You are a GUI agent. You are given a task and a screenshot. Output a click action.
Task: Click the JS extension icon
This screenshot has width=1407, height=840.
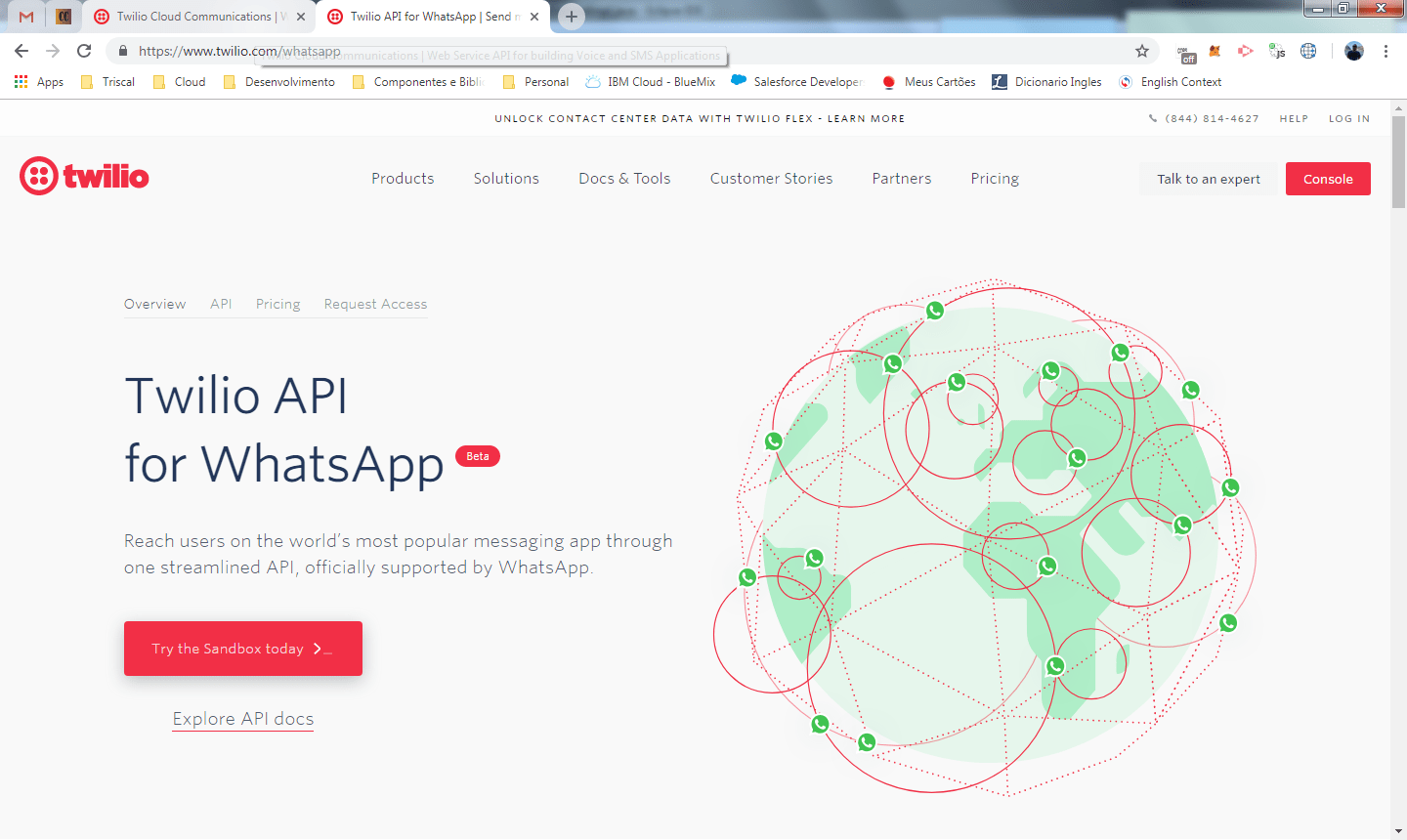(1277, 51)
